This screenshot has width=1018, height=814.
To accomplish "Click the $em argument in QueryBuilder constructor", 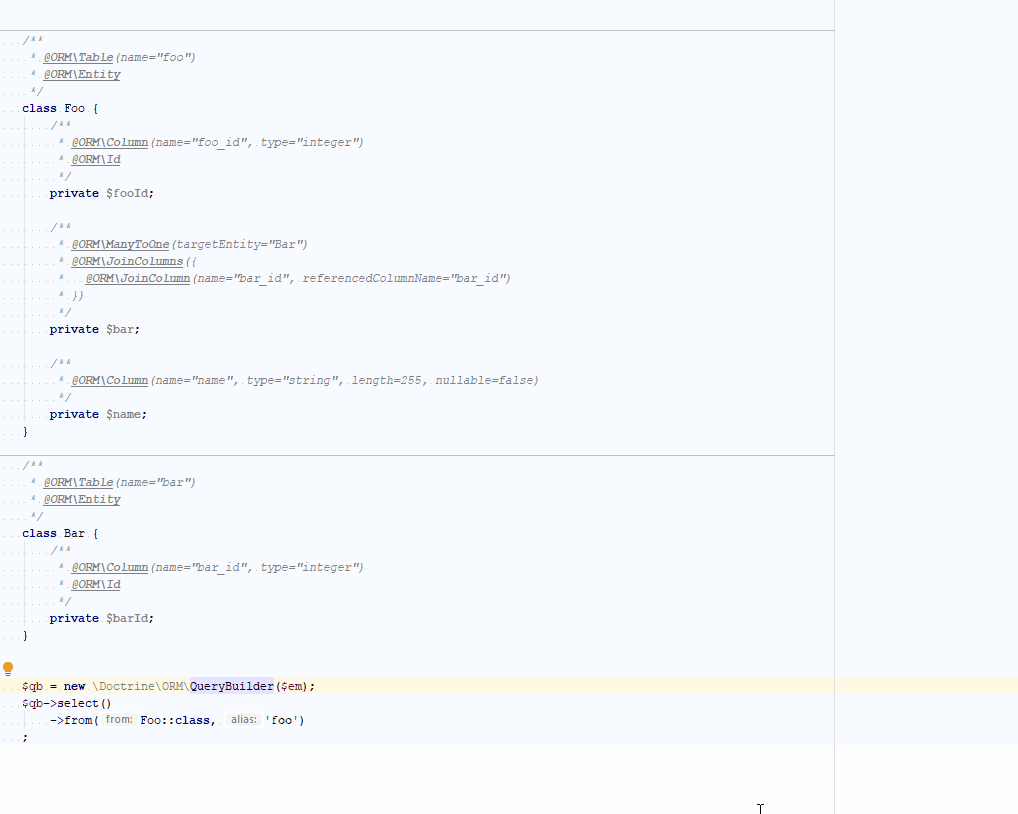I will click(292, 686).
